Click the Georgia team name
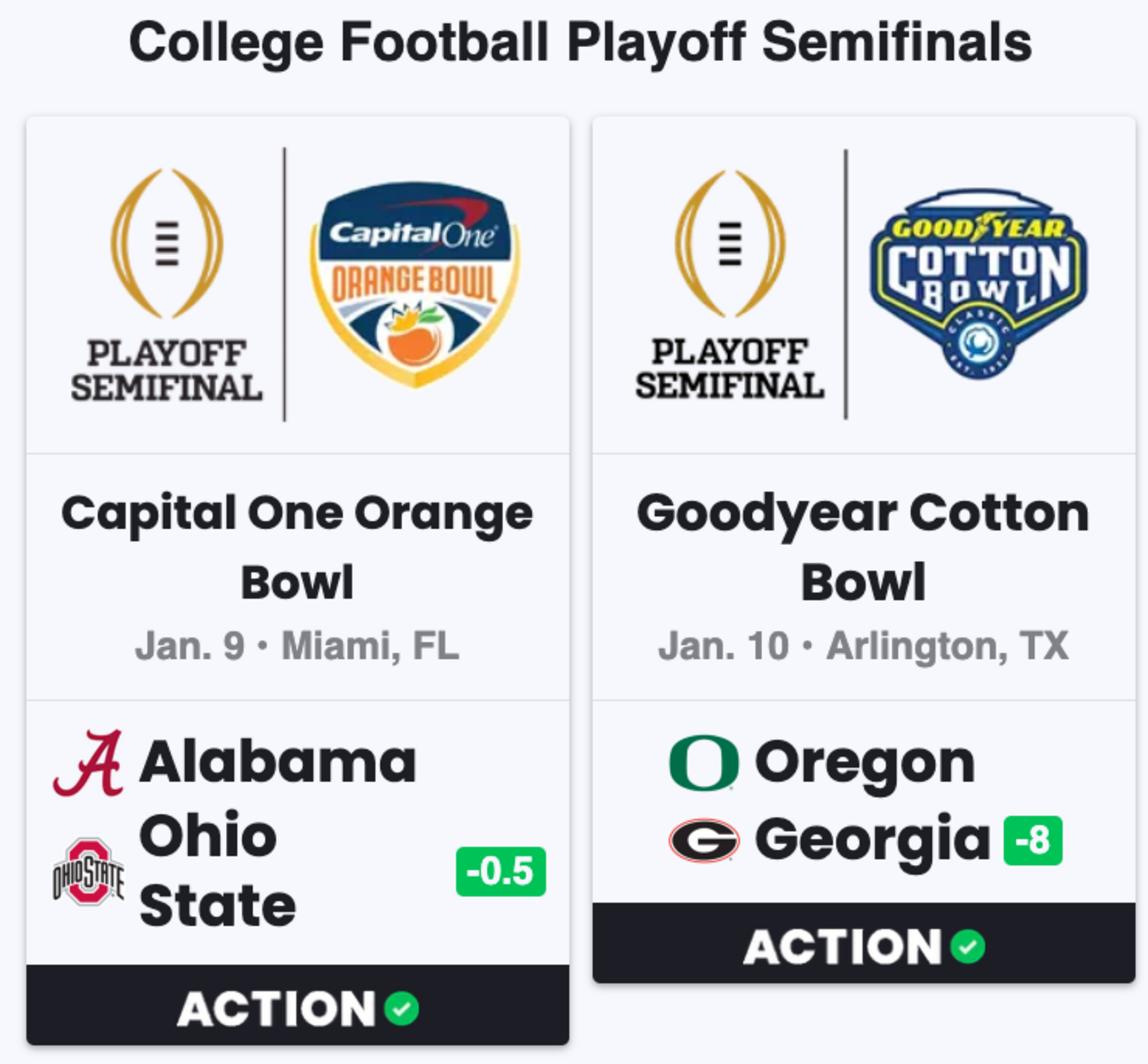This screenshot has width=1148, height=1064. [872, 840]
